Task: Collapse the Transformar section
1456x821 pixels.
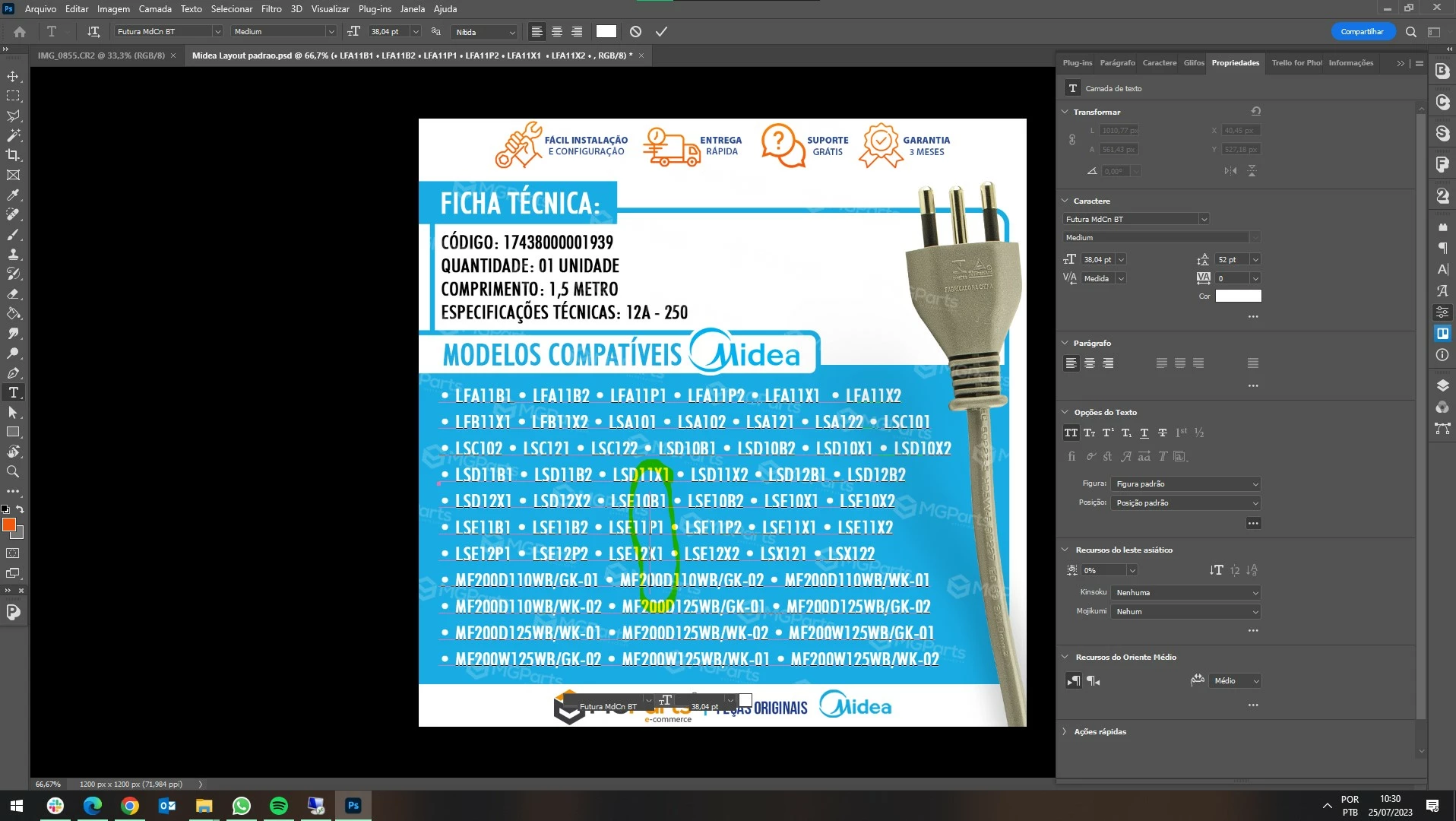Action: coord(1065,112)
